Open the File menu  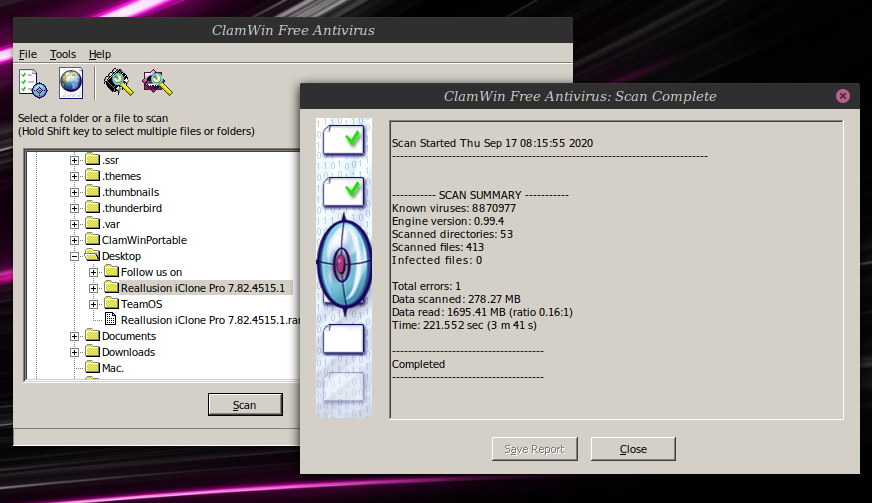click(x=28, y=54)
